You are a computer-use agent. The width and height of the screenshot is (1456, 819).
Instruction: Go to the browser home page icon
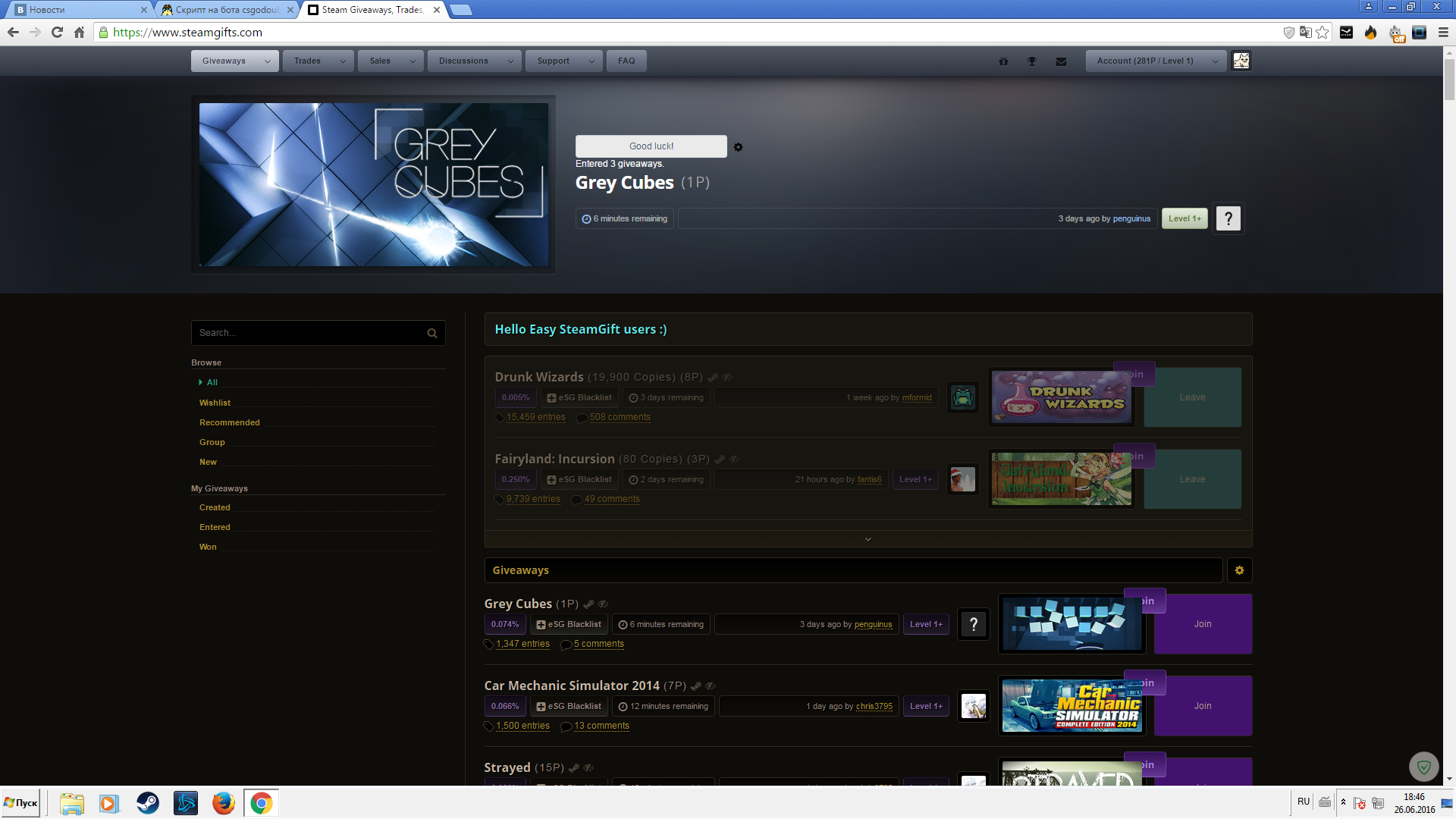click(x=79, y=33)
